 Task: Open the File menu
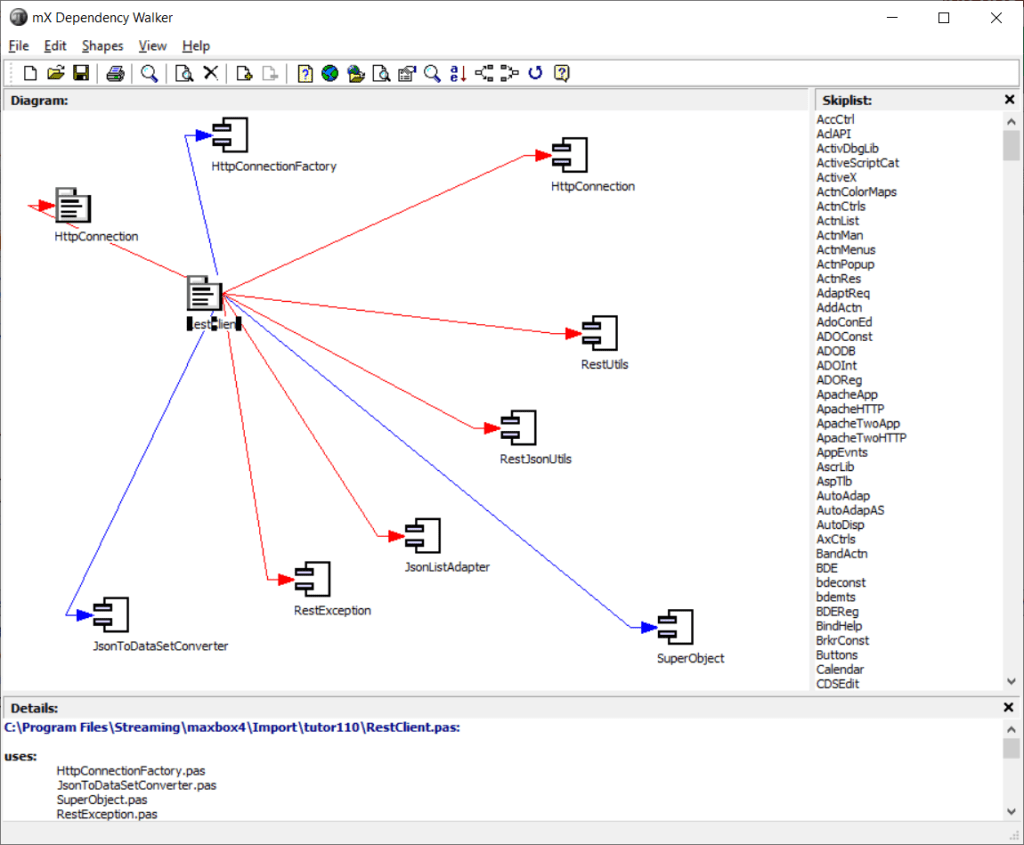(x=19, y=46)
